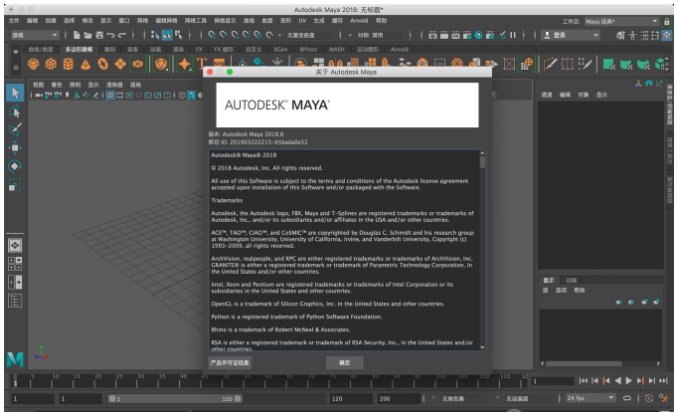Toggle select by component type mode
Image resolution: width=678 pixels, height=412 pixels.
pos(178,35)
